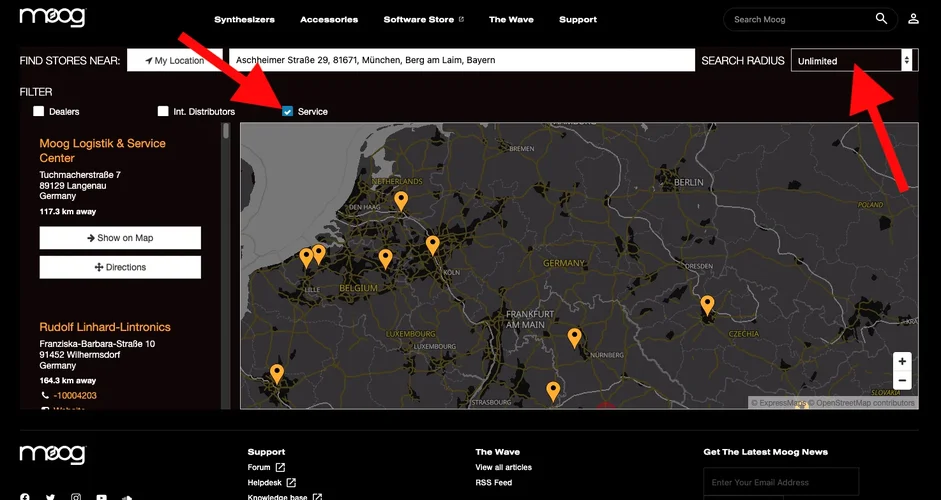941x500 pixels.
Task: Click the Directions button
Action: coord(120,267)
